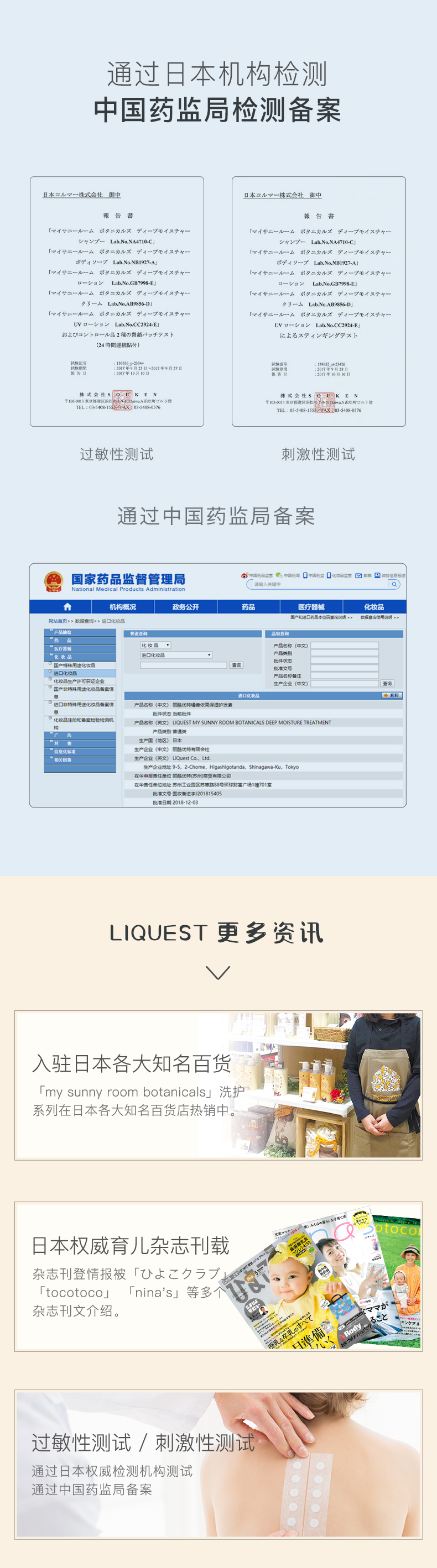Open the 医疗器械 menu
This screenshot has height=1568, width=437.
pos(311,607)
